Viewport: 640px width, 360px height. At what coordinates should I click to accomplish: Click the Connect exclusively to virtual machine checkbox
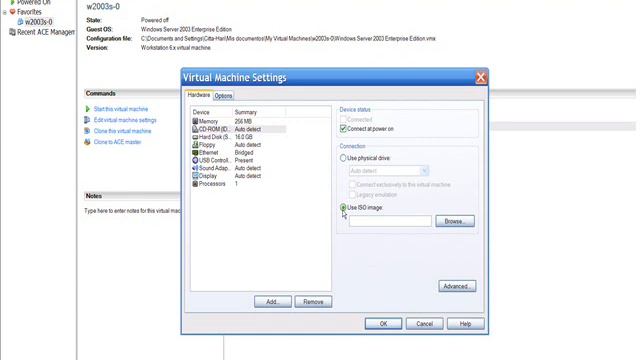click(352, 184)
